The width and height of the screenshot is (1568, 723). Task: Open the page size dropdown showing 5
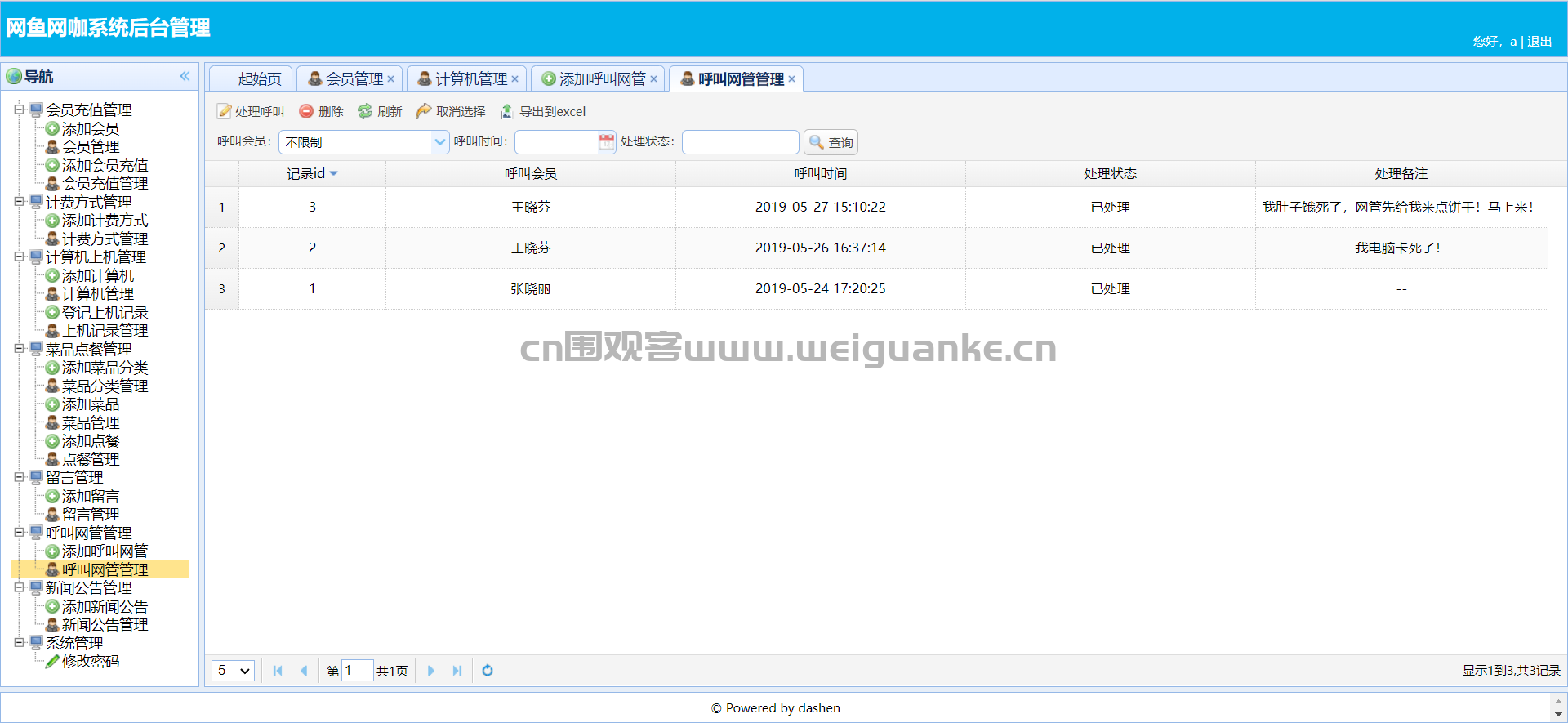(x=234, y=671)
